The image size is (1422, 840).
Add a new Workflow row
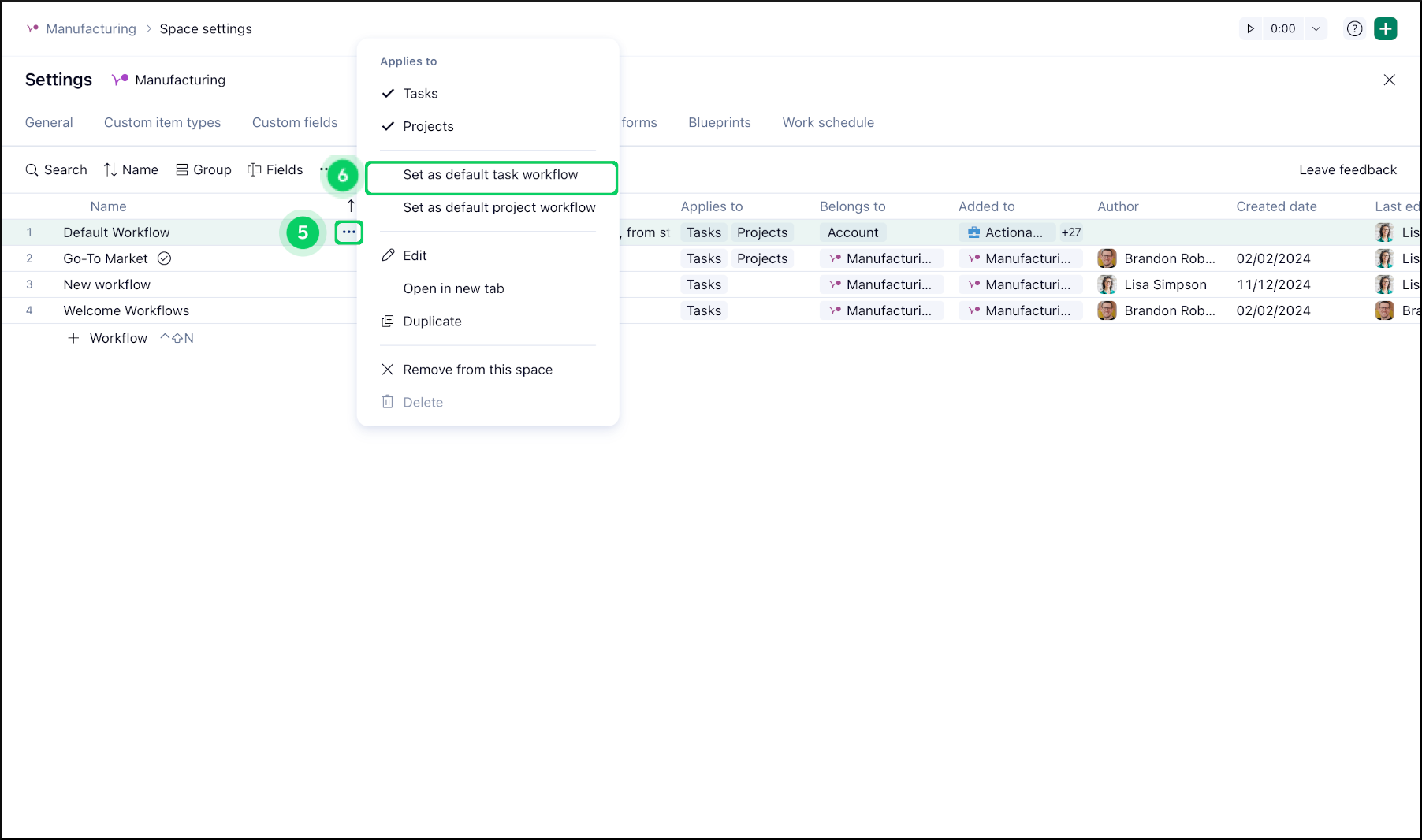point(109,338)
